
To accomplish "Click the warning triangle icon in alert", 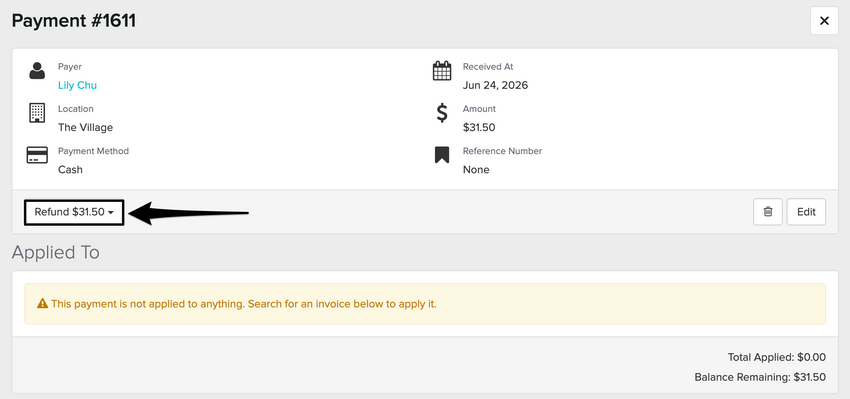I will point(42,304).
